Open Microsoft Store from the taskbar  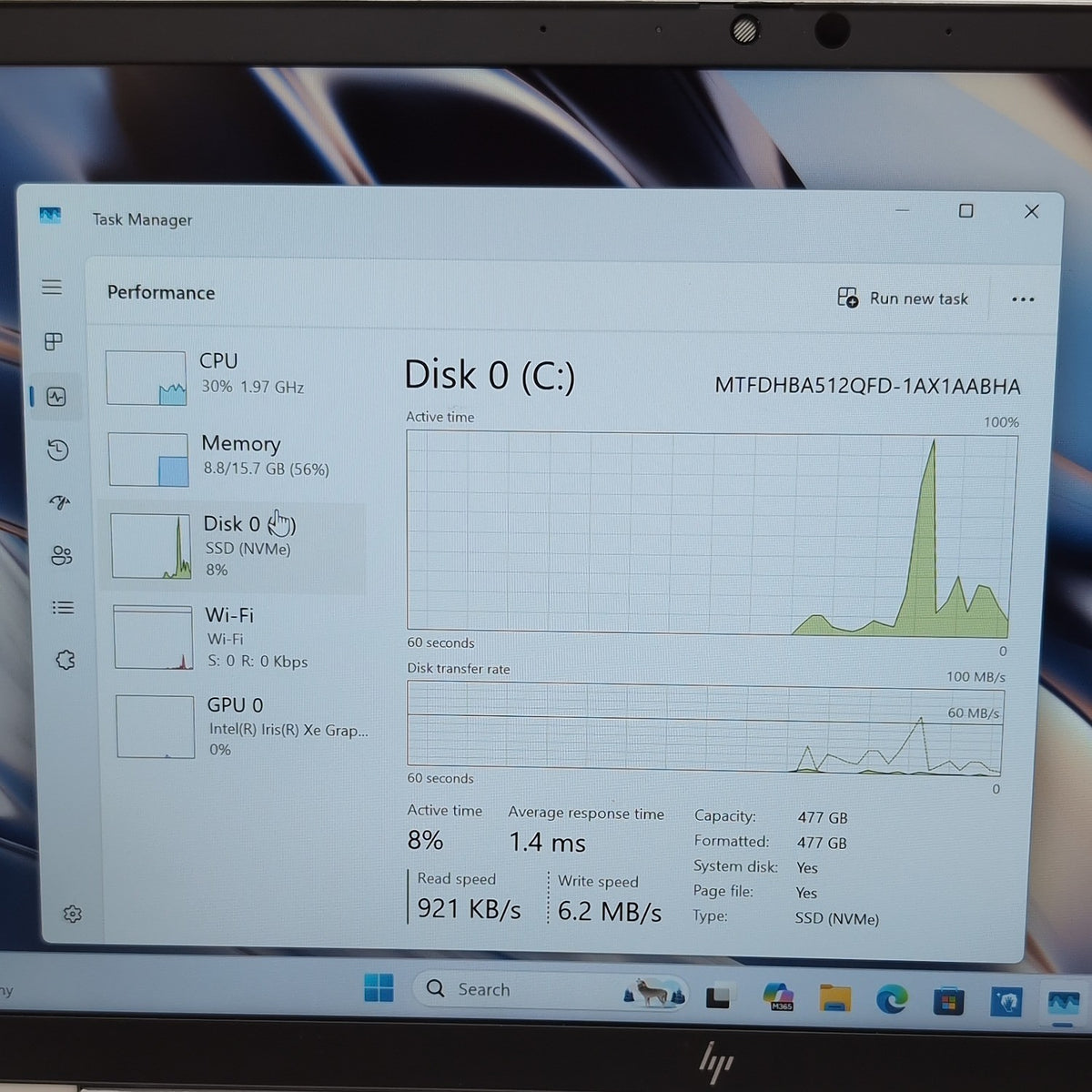point(948,1001)
